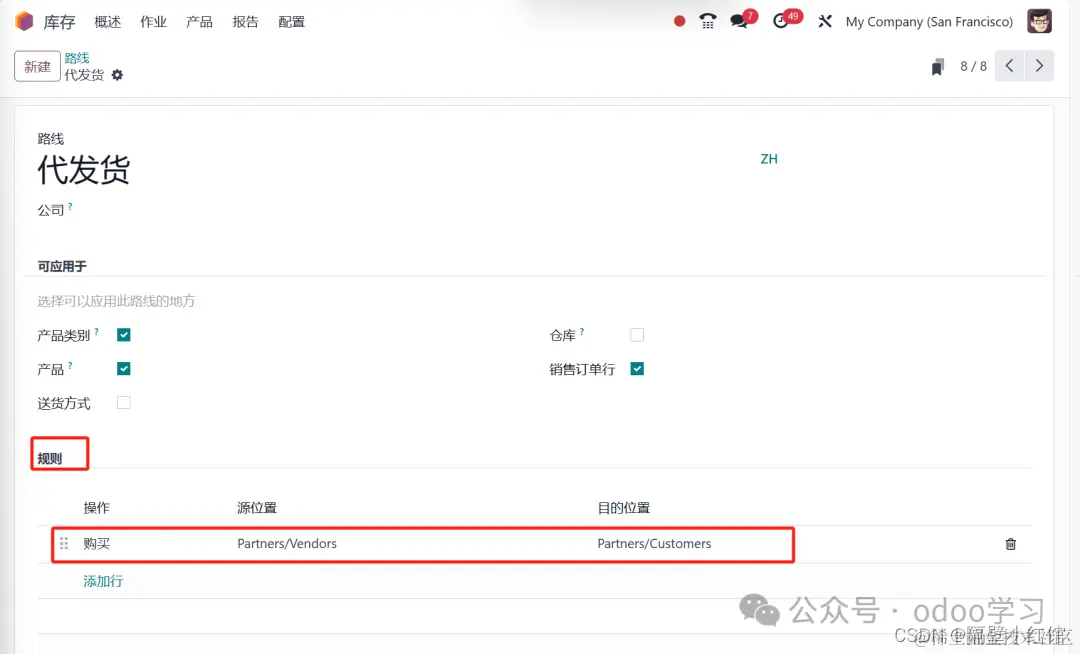Image resolution: width=1080 pixels, height=654 pixels.
Task: Click the Partners/Customers destination cell
Action: [x=654, y=544]
